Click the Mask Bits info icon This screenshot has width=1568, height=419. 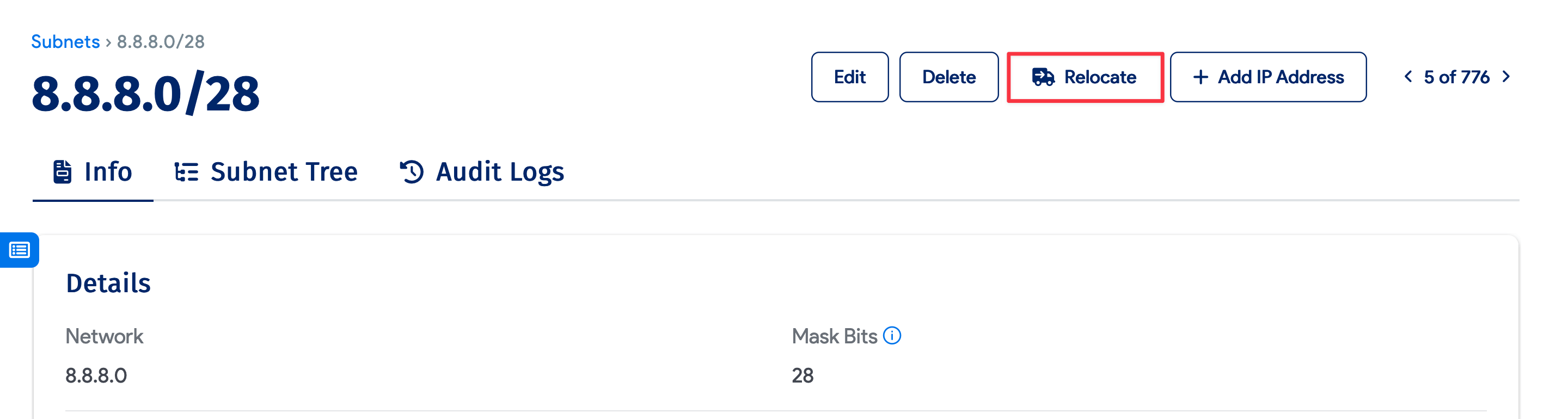tap(892, 336)
